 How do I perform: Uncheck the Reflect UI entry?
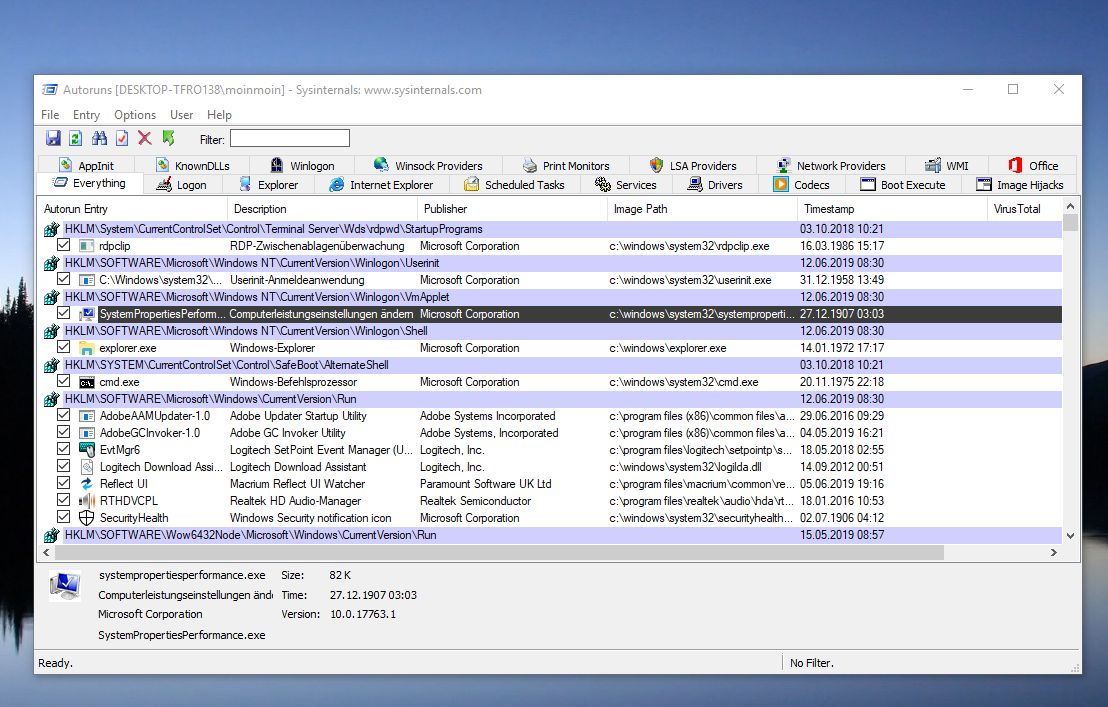point(64,482)
